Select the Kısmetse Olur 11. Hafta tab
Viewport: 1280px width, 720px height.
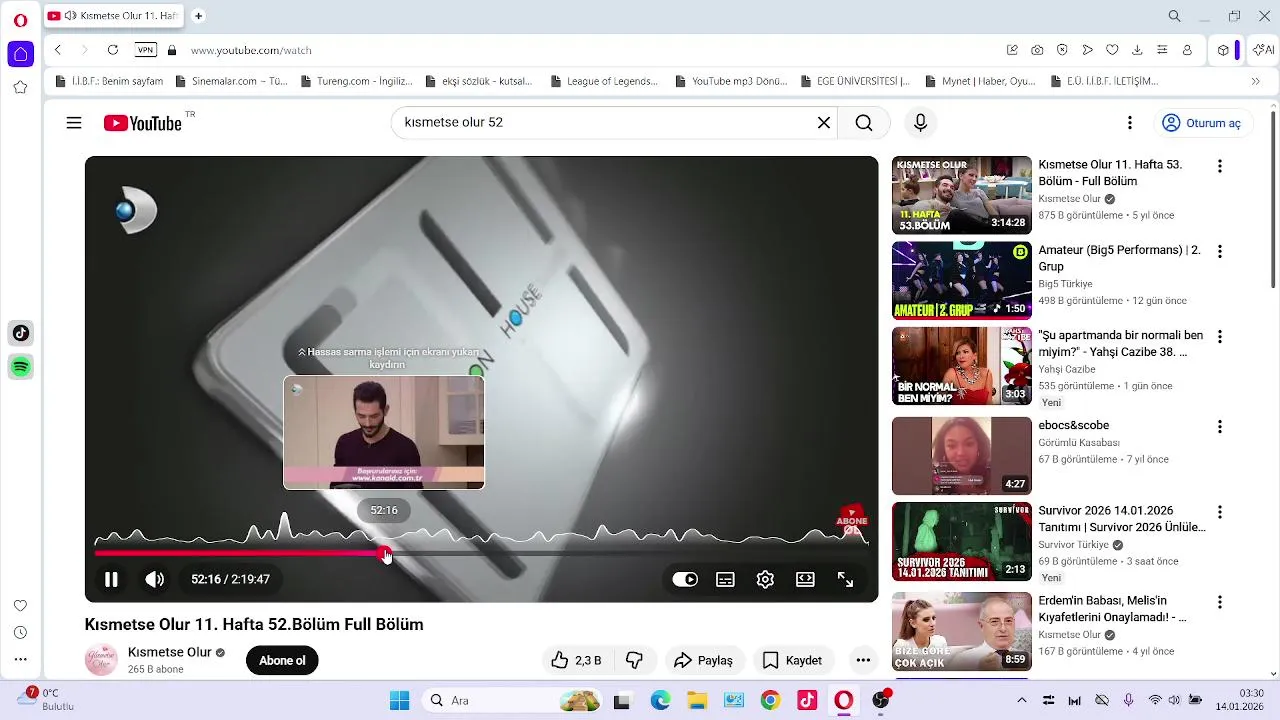[x=114, y=16]
